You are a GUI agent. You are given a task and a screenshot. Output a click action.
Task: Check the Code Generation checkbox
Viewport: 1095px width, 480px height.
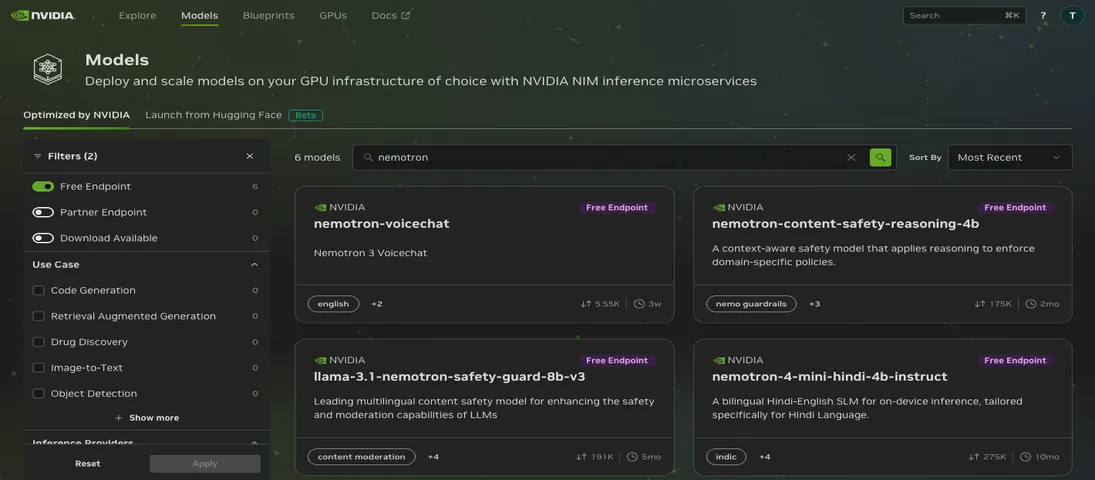click(38, 291)
